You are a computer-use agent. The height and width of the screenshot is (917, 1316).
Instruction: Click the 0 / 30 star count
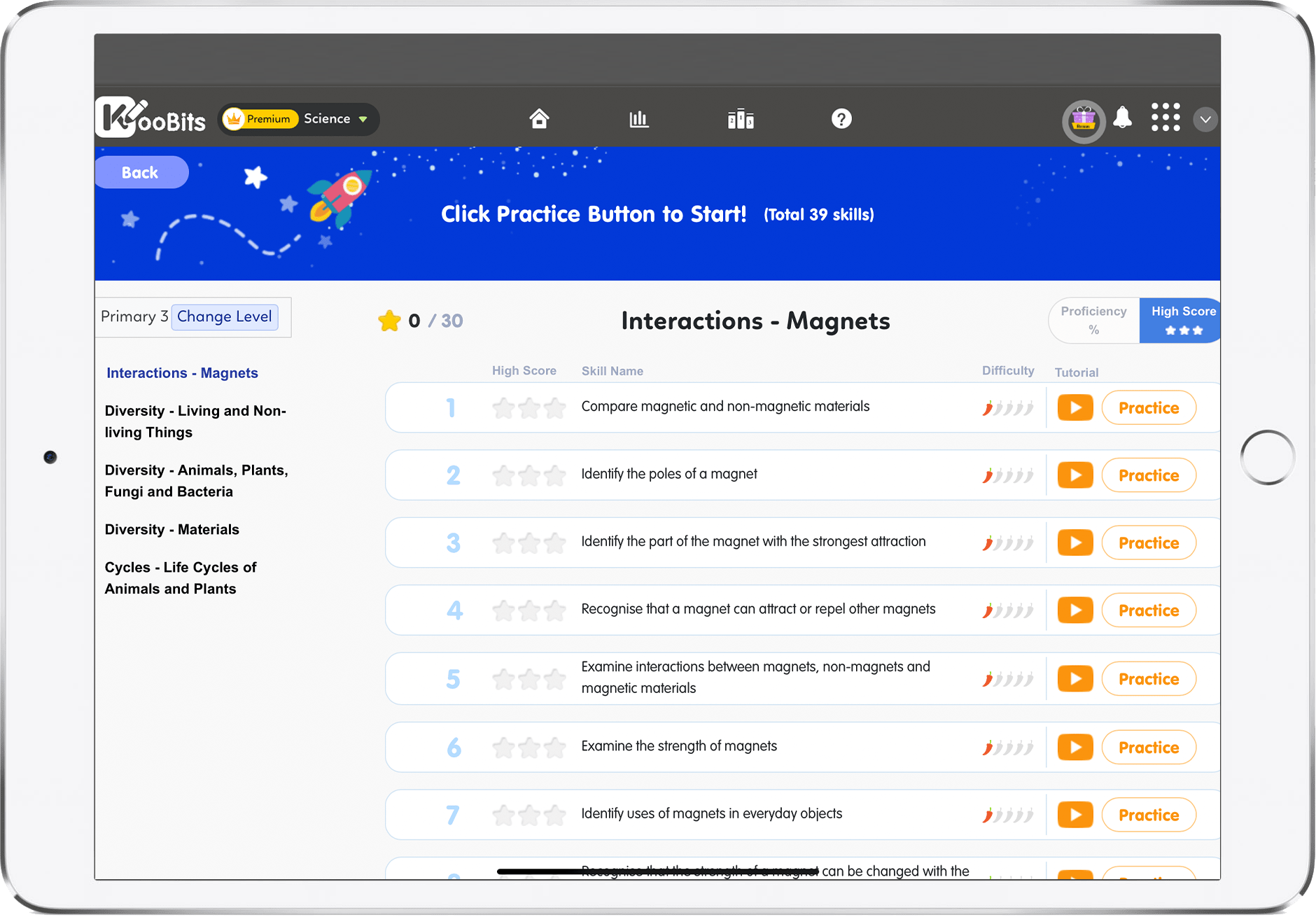(x=435, y=321)
